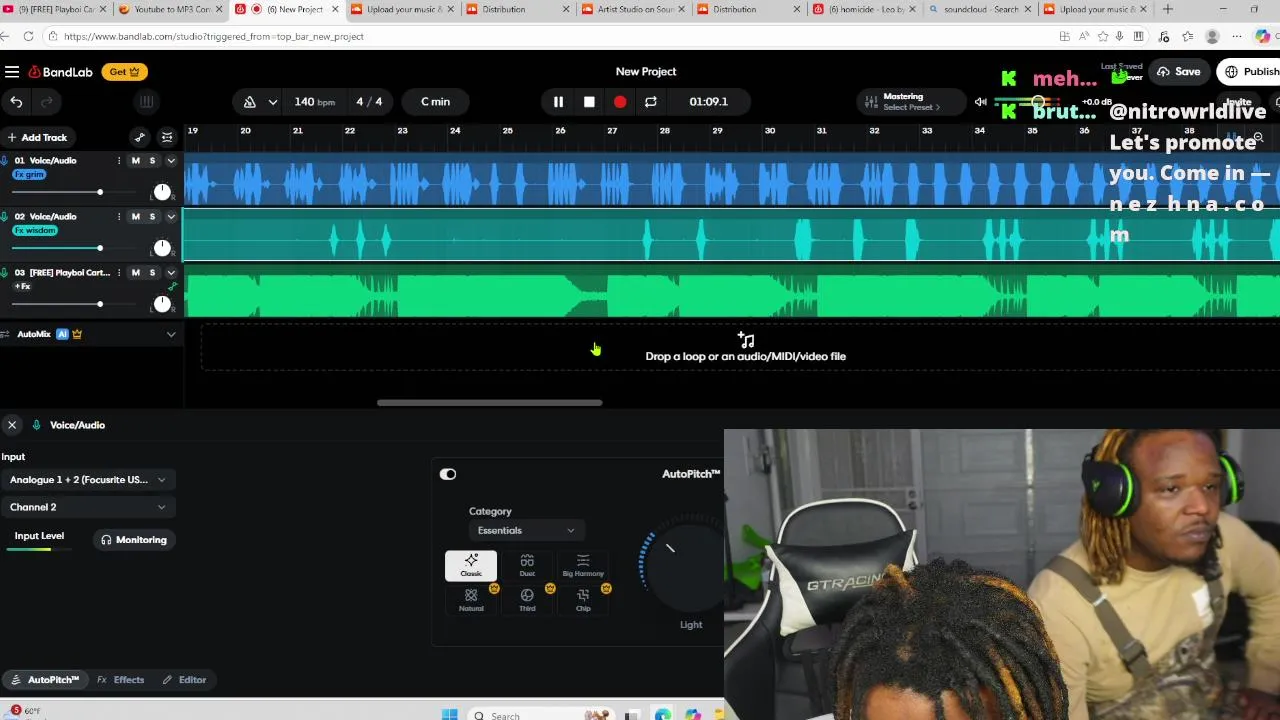
Task: Toggle loop cycle mode
Action: click(651, 102)
